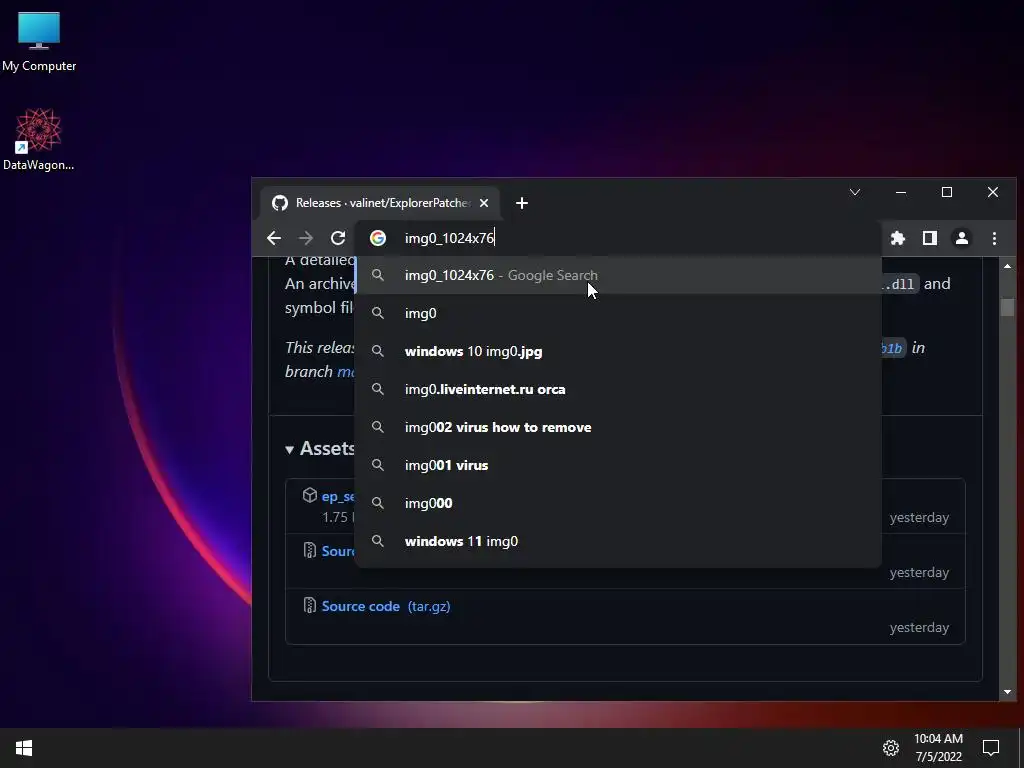The height and width of the screenshot is (768, 1024).
Task: Select suggestion img0_1024x76 - Google Search
Action: pyautogui.click(x=618, y=276)
